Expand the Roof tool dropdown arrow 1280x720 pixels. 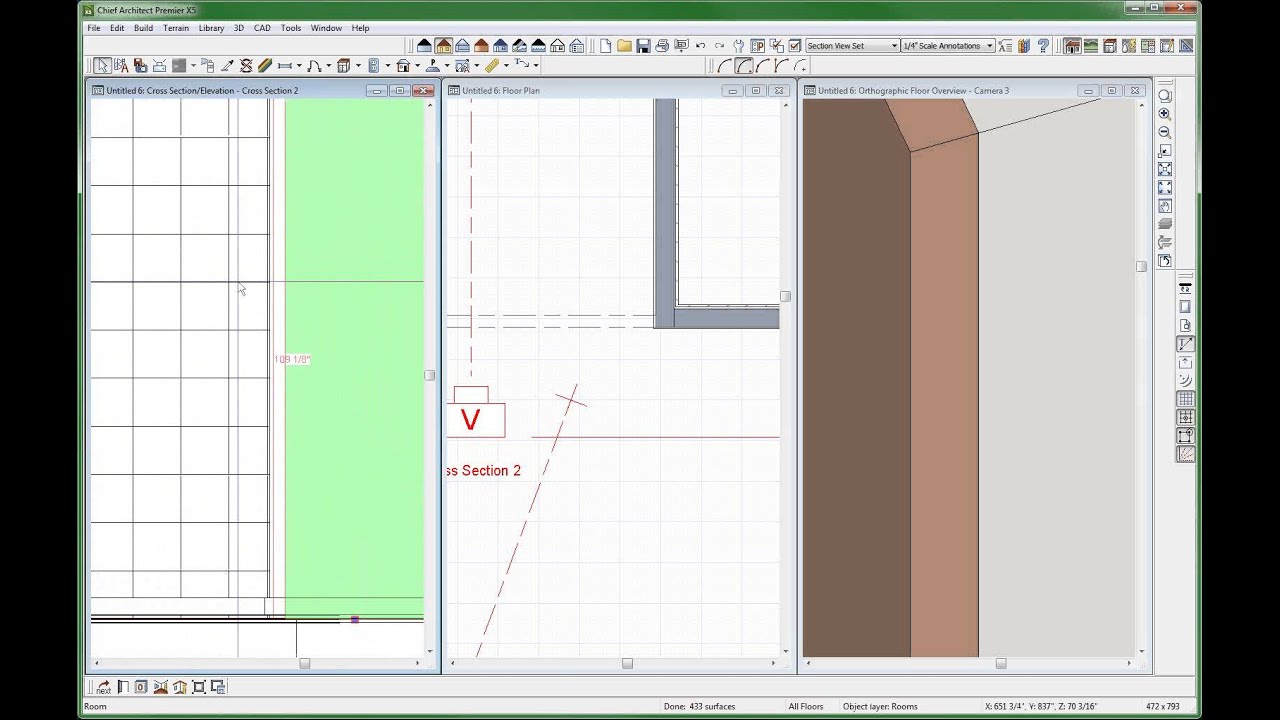417,65
